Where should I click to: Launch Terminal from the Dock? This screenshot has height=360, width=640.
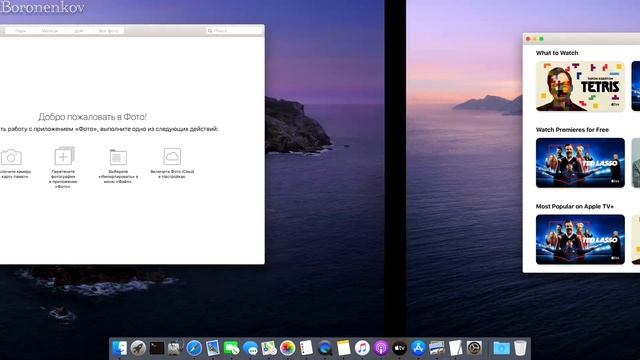(157, 348)
